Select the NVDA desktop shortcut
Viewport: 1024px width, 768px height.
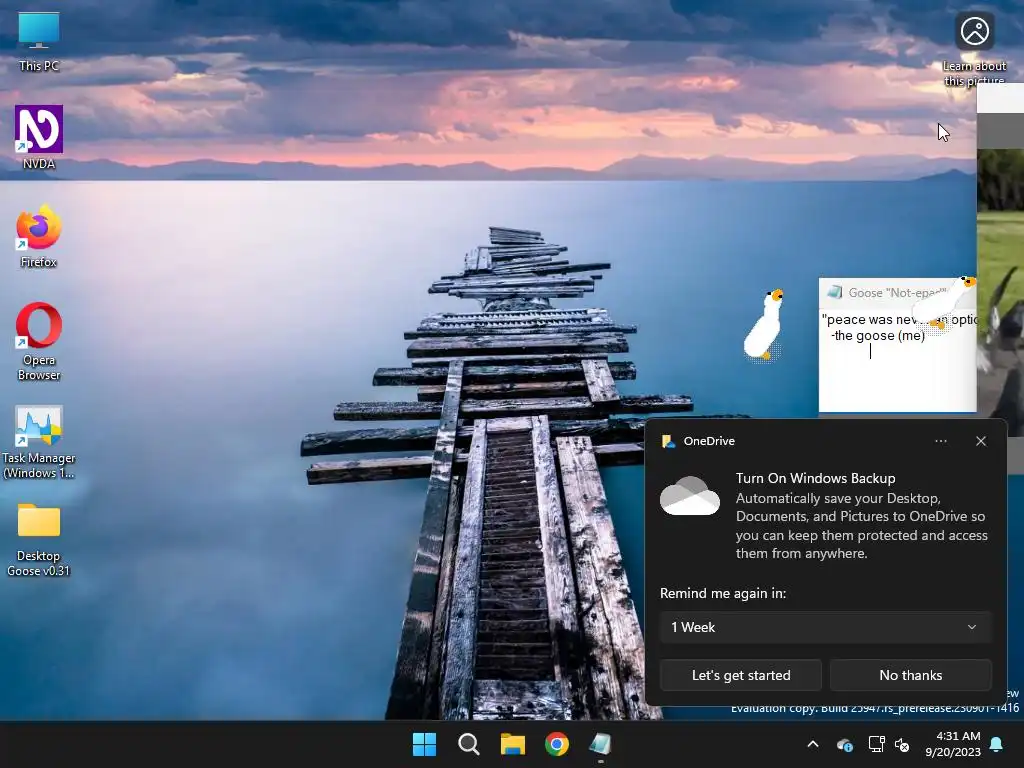coord(39,137)
